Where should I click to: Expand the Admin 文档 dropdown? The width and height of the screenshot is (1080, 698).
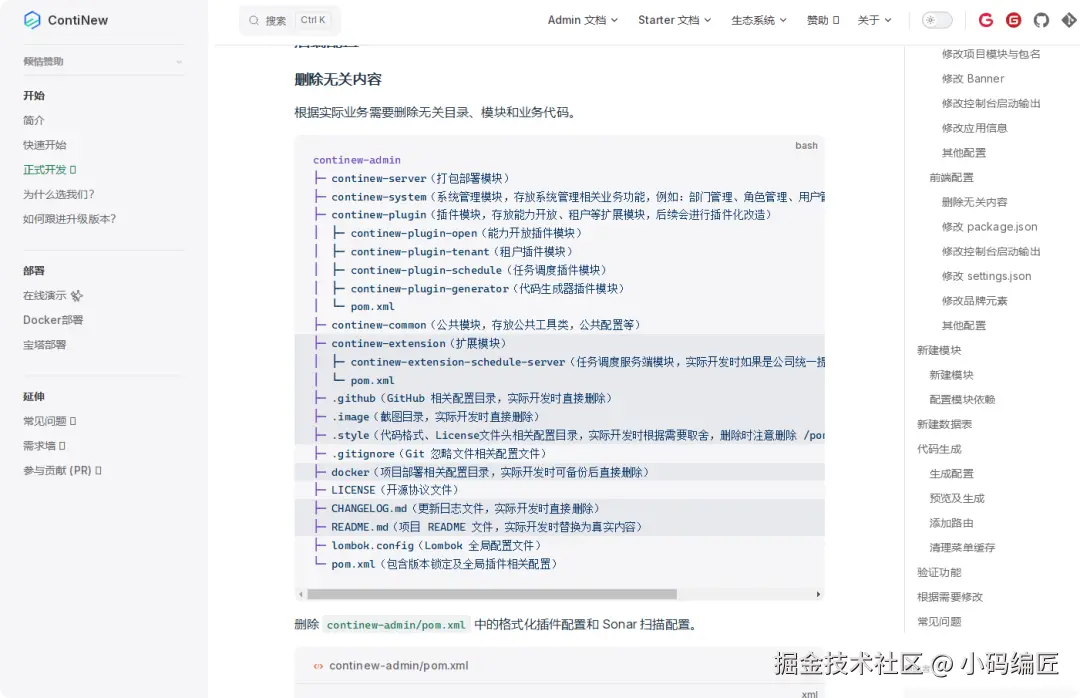[x=583, y=20]
